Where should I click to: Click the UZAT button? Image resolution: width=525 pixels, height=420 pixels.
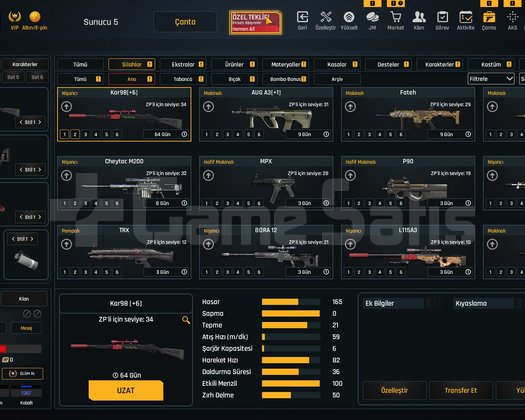tap(126, 390)
